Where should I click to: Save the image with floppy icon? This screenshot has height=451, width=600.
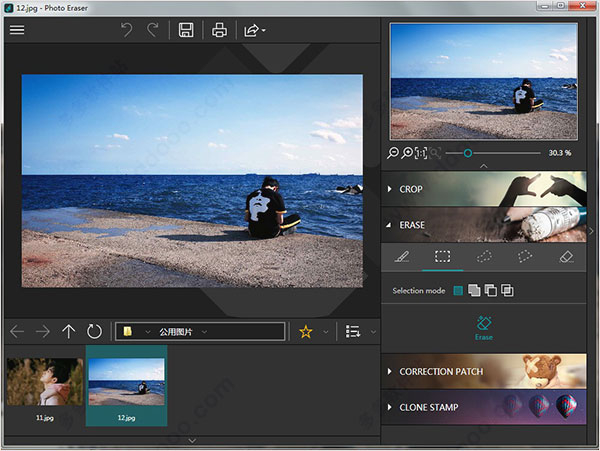[x=186, y=30]
